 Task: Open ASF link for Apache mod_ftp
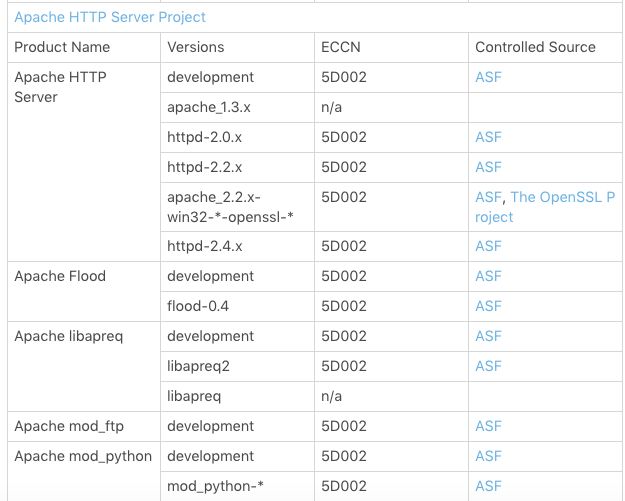coord(488,426)
